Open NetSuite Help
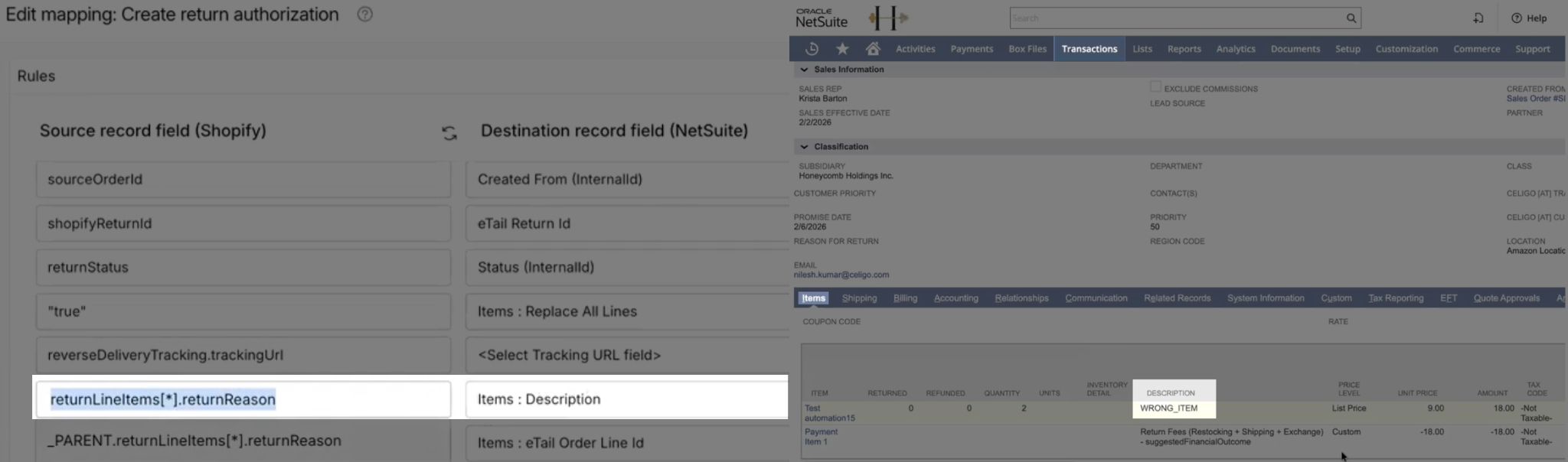1568x462 pixels. pos(1529,18)
